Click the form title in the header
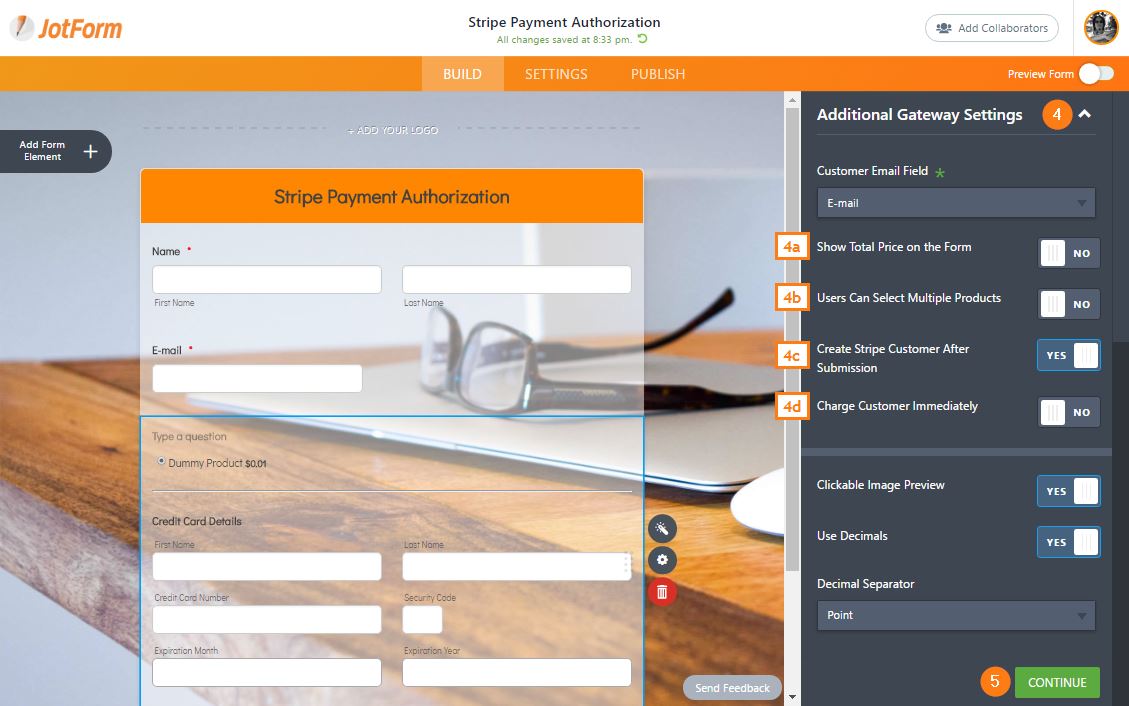The width and height of the screenshot is (1129, 706). (x=564, y=22)
